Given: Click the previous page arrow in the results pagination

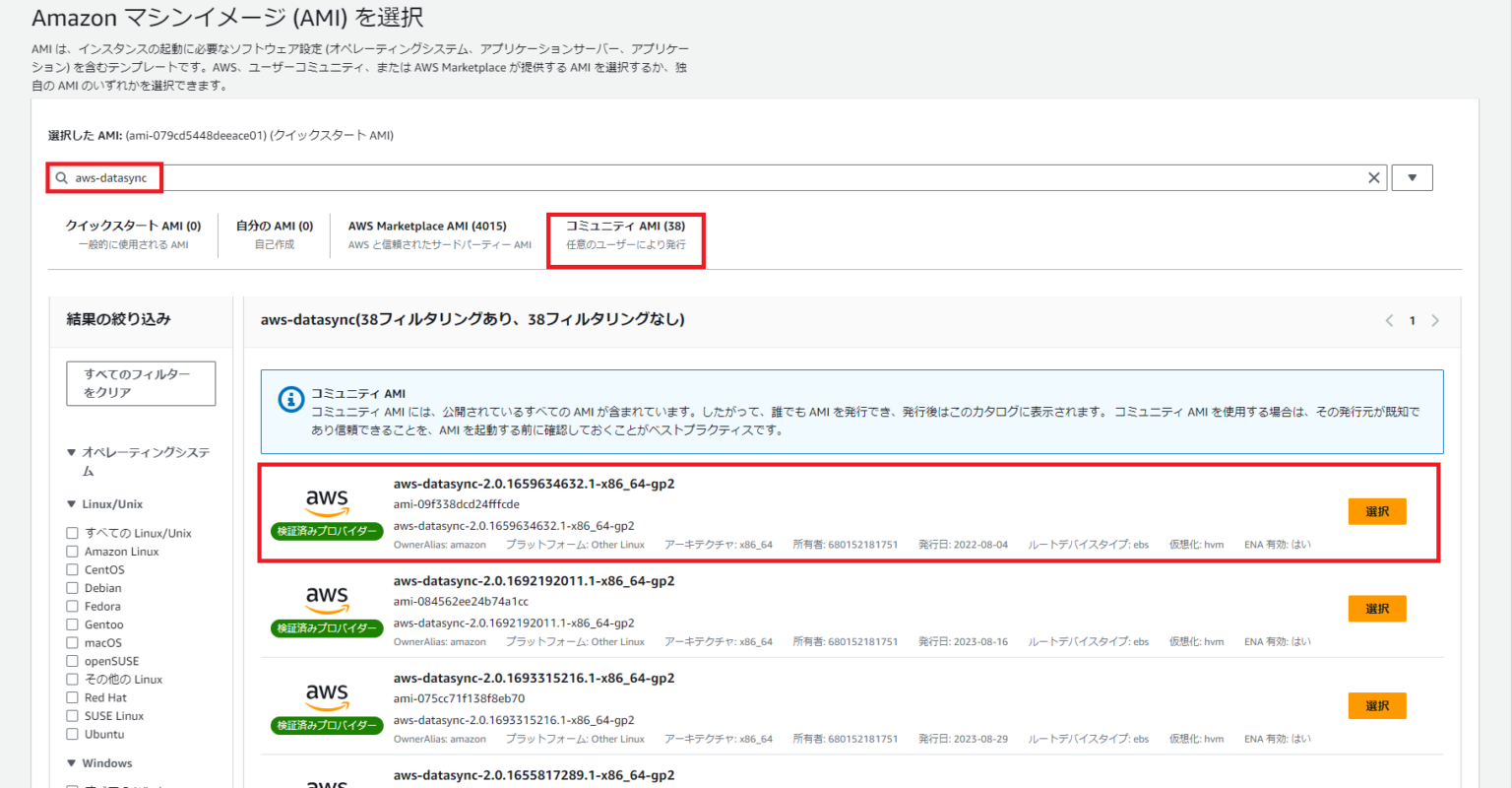Looking at the screenshot, I should point(1389,320).
